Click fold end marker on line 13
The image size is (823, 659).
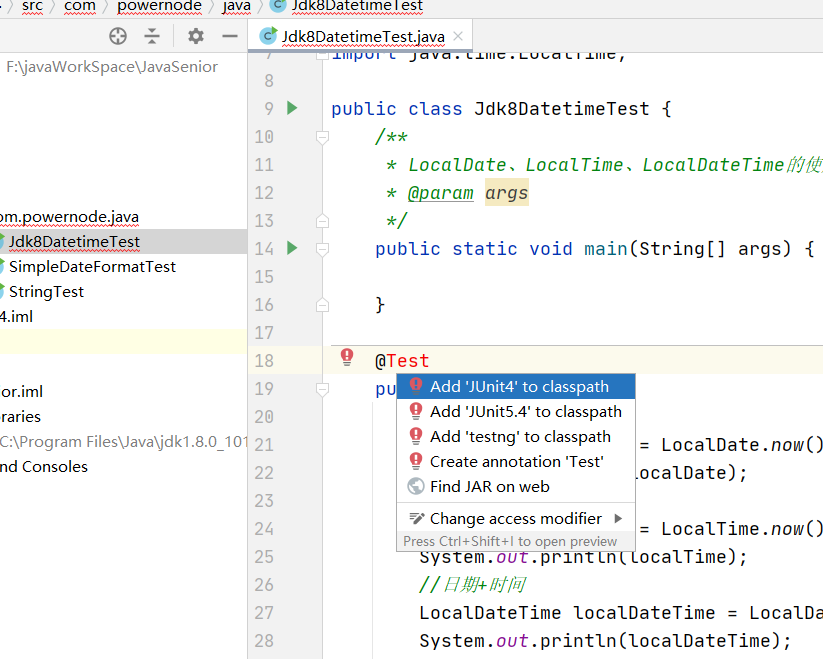pos(322,221)
